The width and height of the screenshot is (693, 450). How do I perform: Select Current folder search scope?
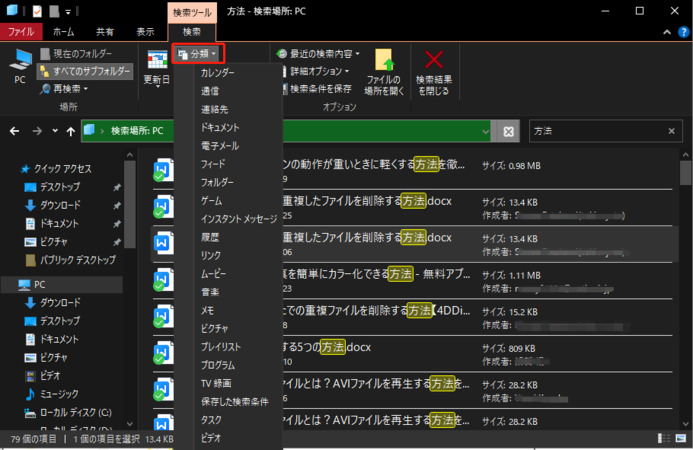click(76, 53)
